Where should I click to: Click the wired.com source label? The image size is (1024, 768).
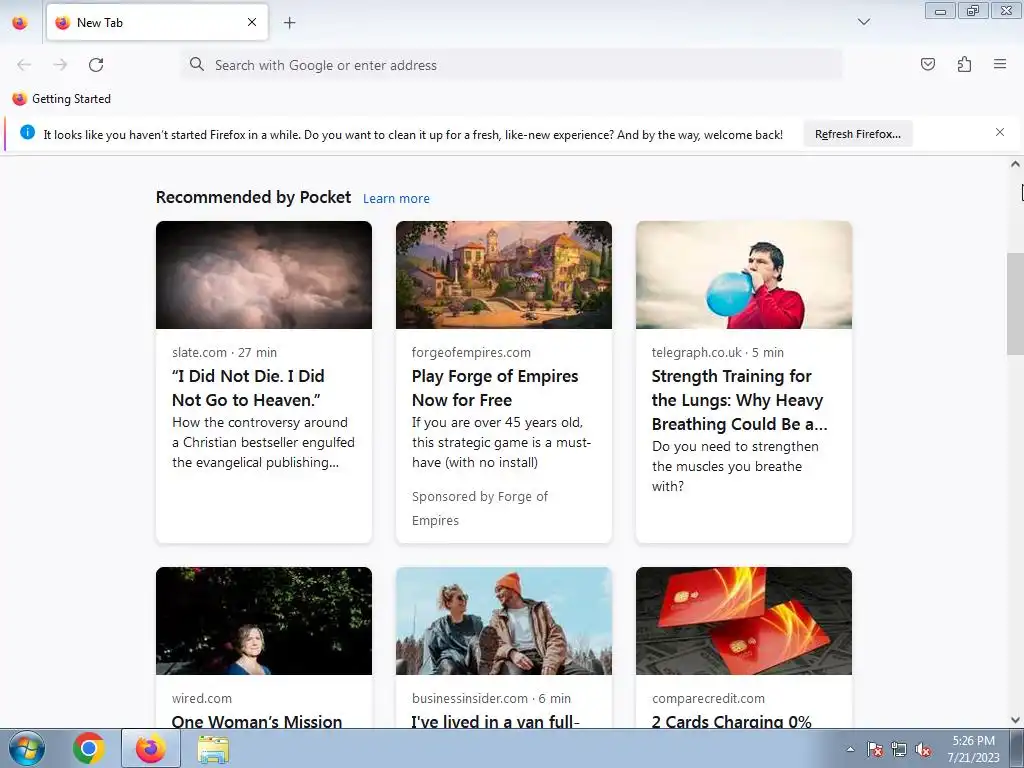click(201, 698)
